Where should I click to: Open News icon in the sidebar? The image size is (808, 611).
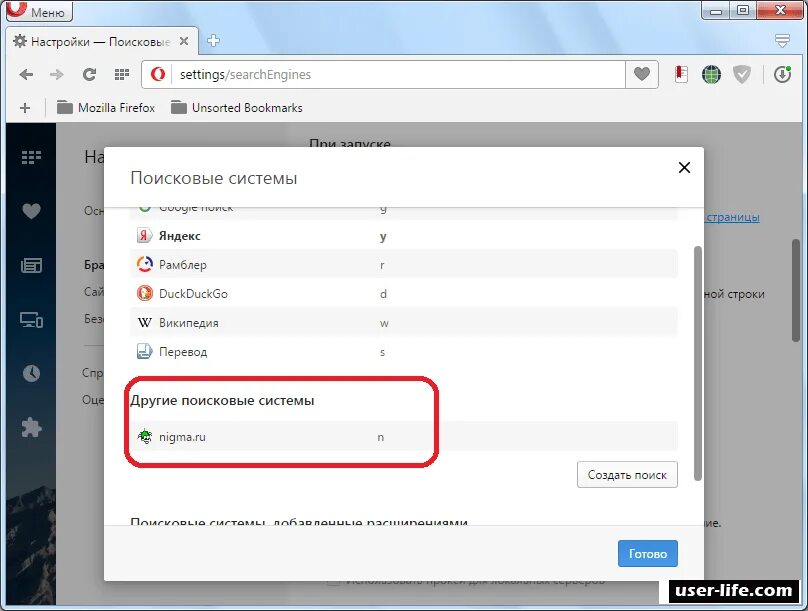[31, 266]
